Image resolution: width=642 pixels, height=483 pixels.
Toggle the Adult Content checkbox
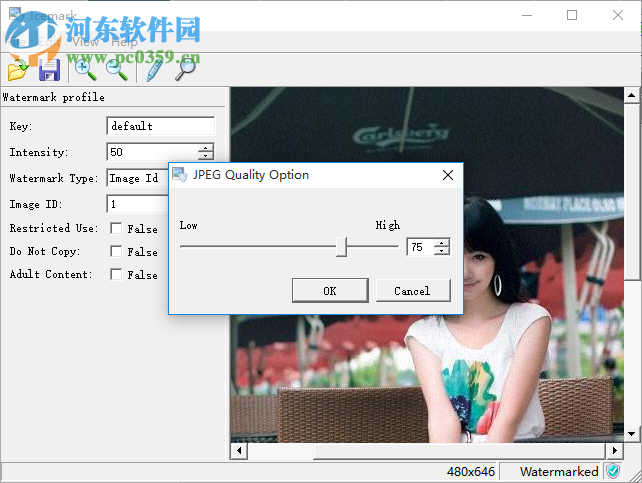116,274
